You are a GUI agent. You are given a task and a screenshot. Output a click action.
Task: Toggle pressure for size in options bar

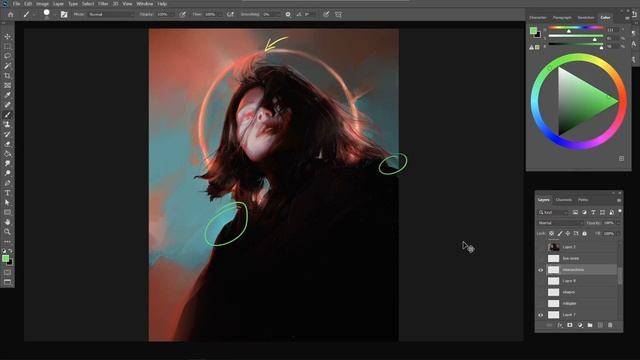click(x=326, y=14)
